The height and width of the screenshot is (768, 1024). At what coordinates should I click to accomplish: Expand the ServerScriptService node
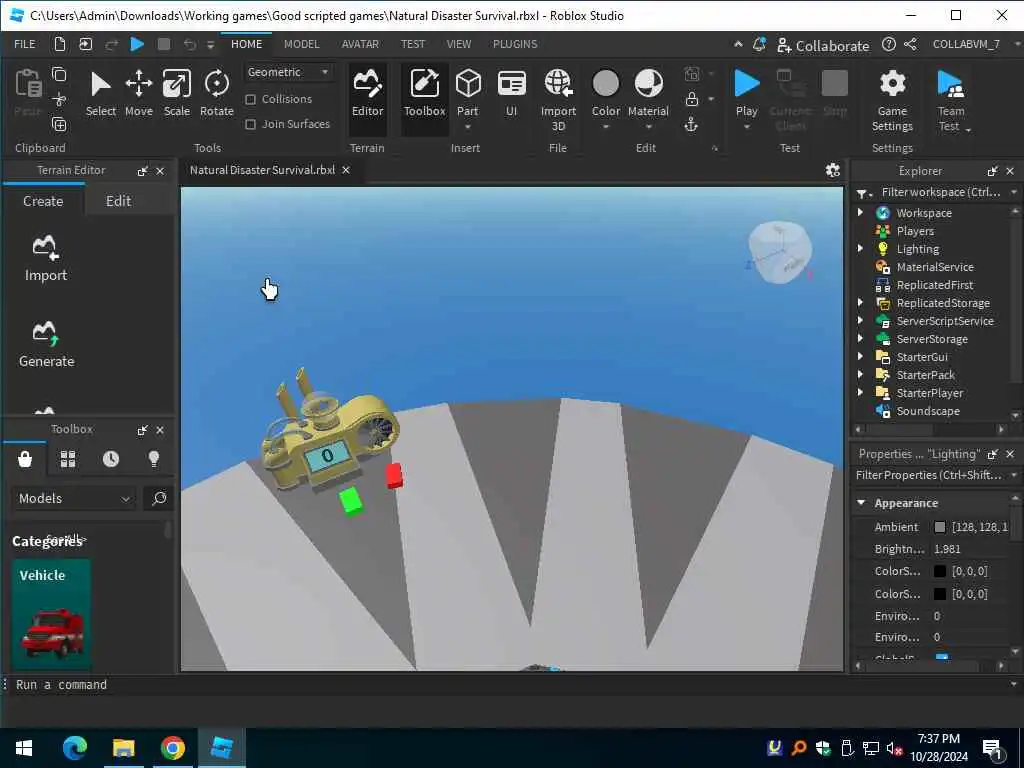click(860, 321)
